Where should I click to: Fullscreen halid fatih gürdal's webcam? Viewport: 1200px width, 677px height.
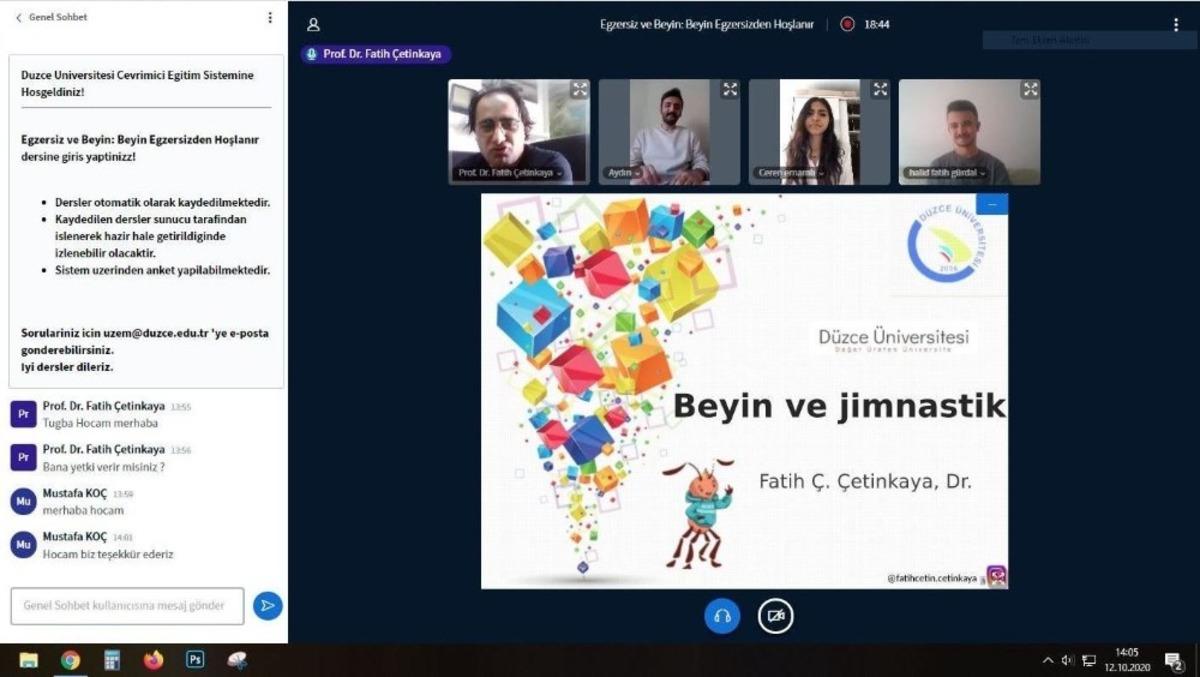(x=1030, y=88)
